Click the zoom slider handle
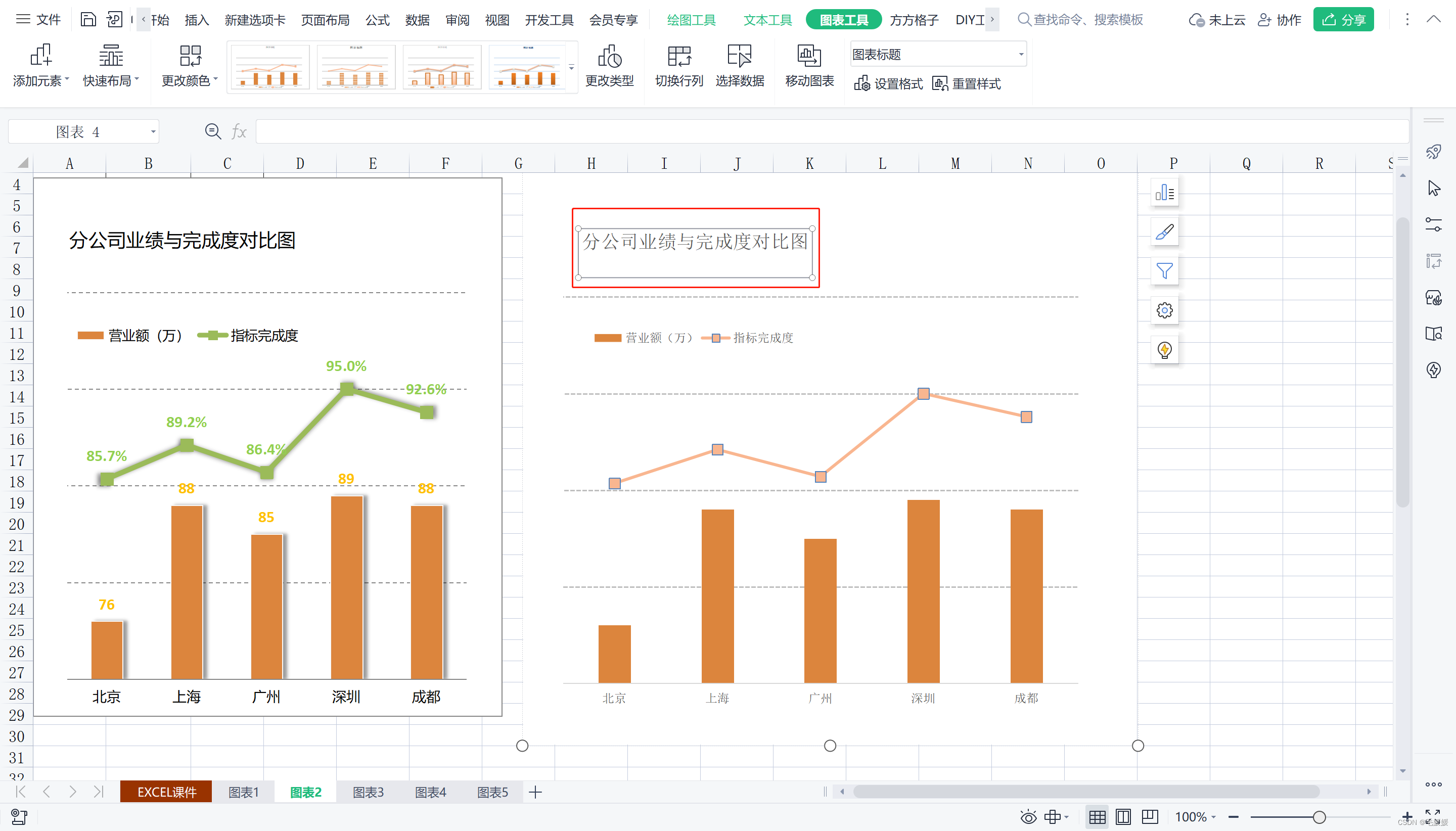The image size is (1456, 831). 1319,817
